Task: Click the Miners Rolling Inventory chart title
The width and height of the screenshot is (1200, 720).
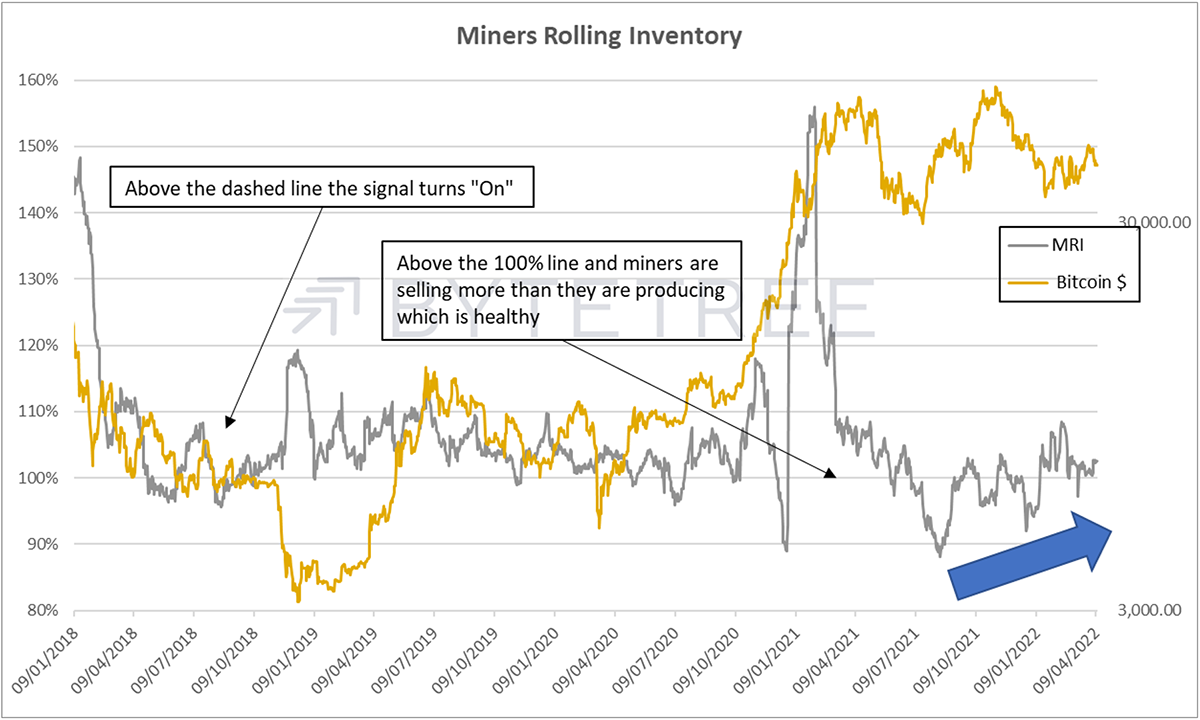Action: [599, 37]
